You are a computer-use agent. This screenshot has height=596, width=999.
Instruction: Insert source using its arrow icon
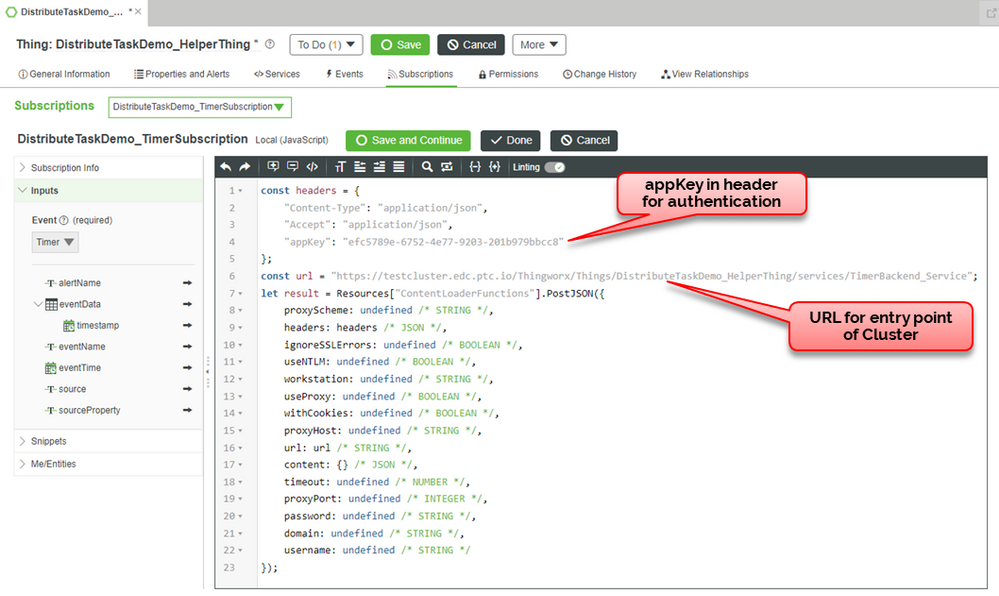pyautogui.click(x=187, y=389)
